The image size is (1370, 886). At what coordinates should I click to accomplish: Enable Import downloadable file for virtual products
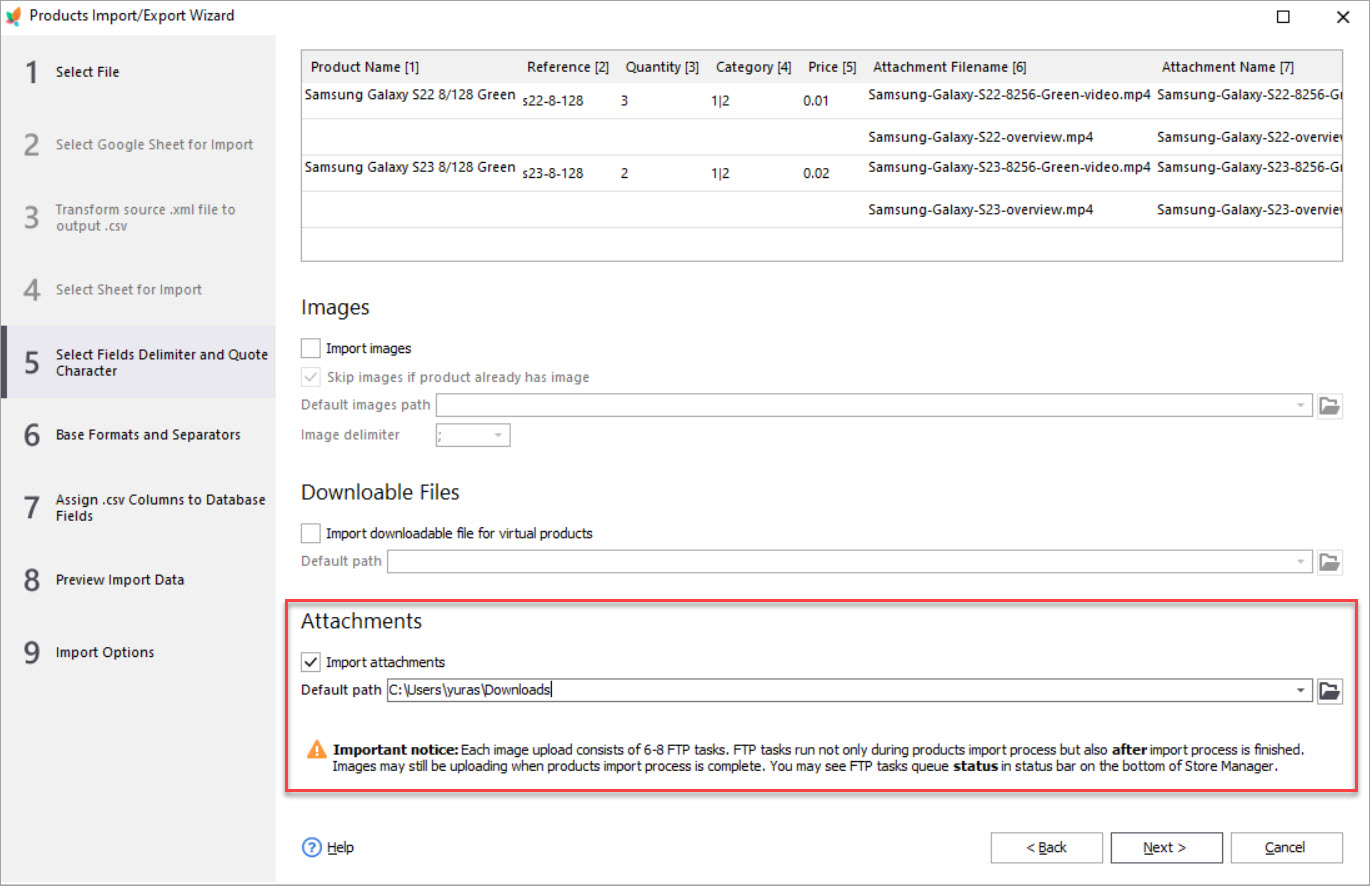311,533
